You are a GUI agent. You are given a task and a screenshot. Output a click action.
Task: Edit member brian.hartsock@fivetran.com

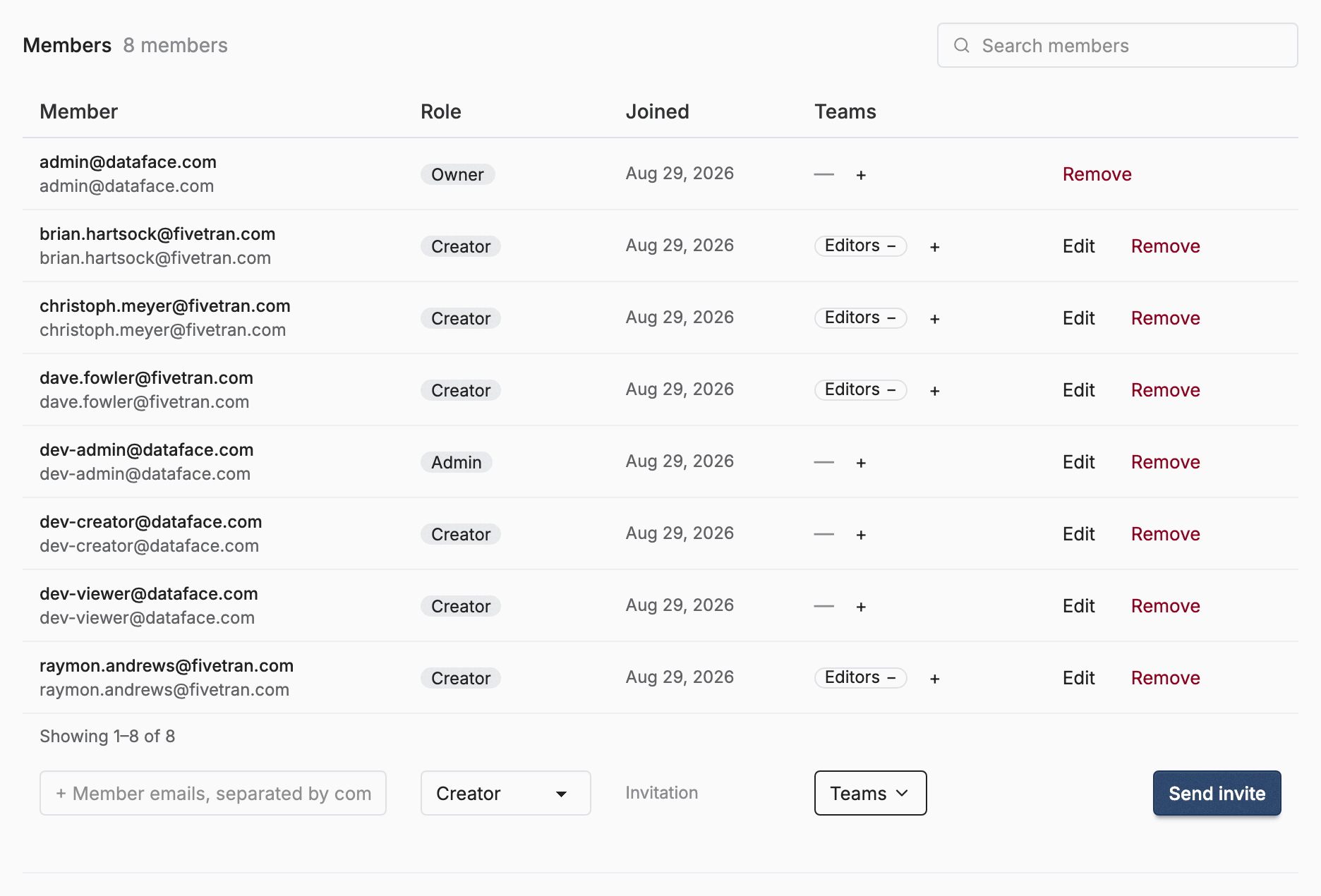[x=1078, y=246]
